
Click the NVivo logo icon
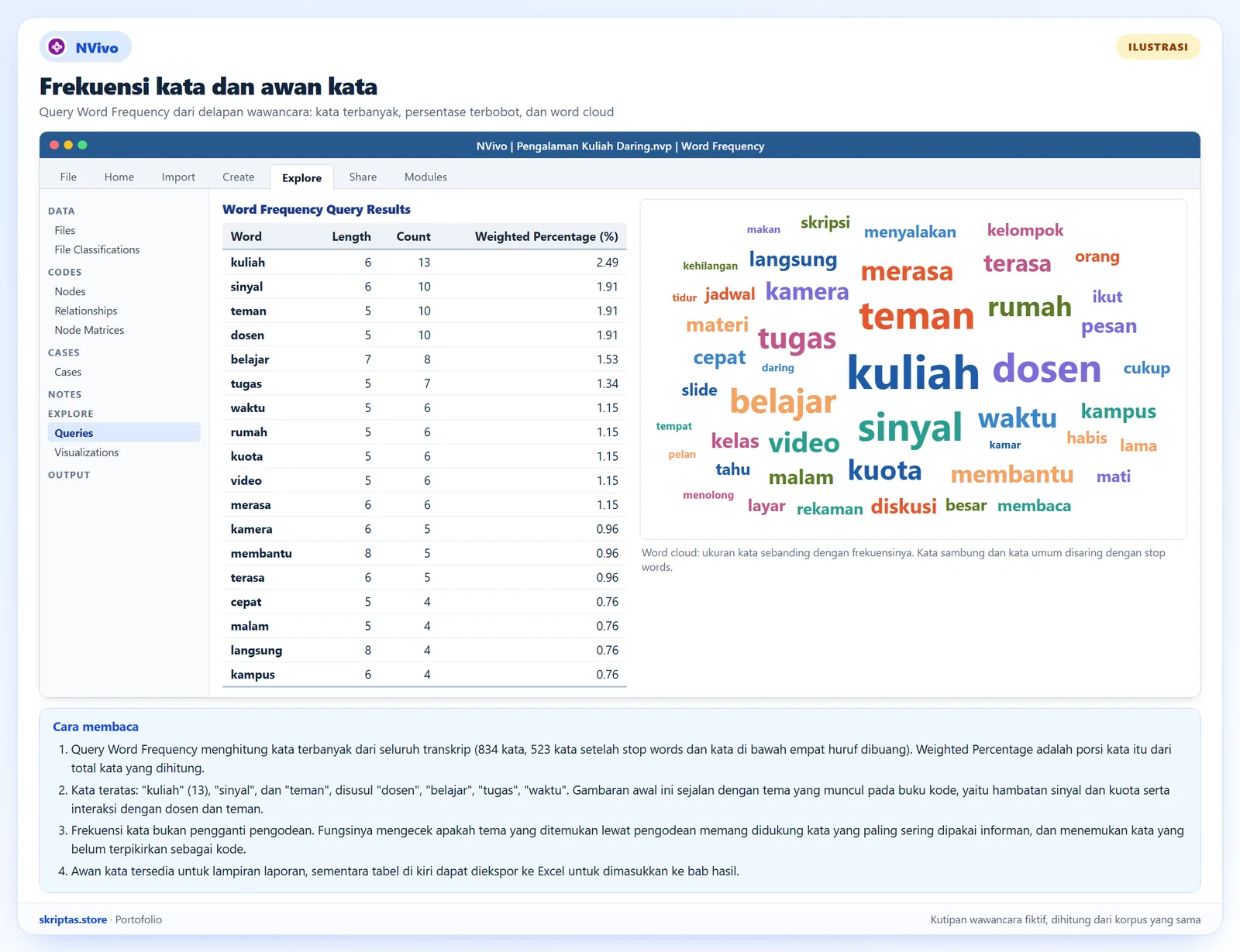click(x=57, y=47)
